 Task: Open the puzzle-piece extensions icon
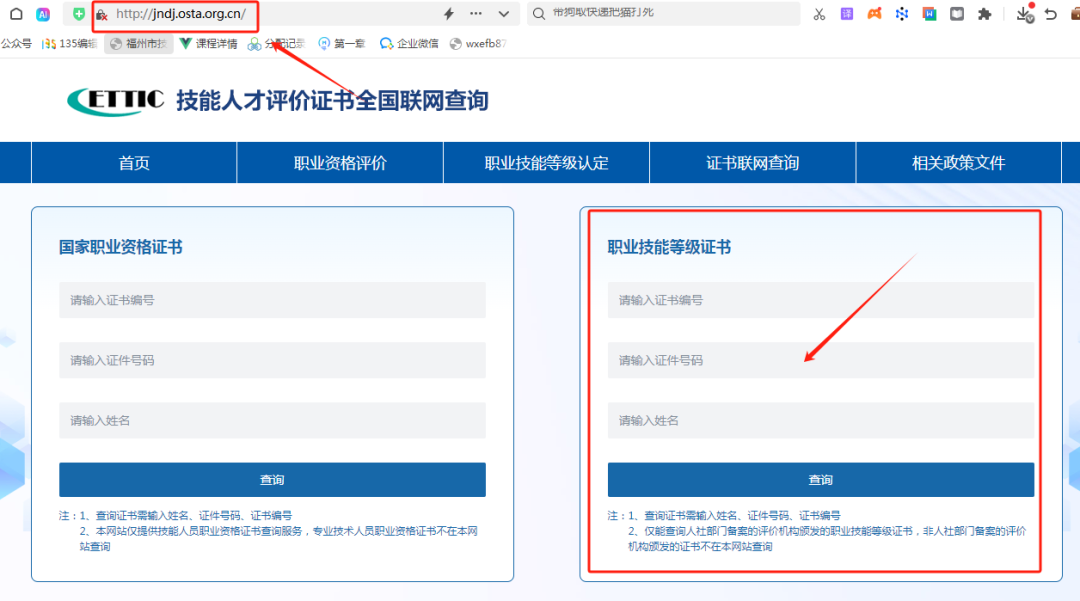click(984, 14)
